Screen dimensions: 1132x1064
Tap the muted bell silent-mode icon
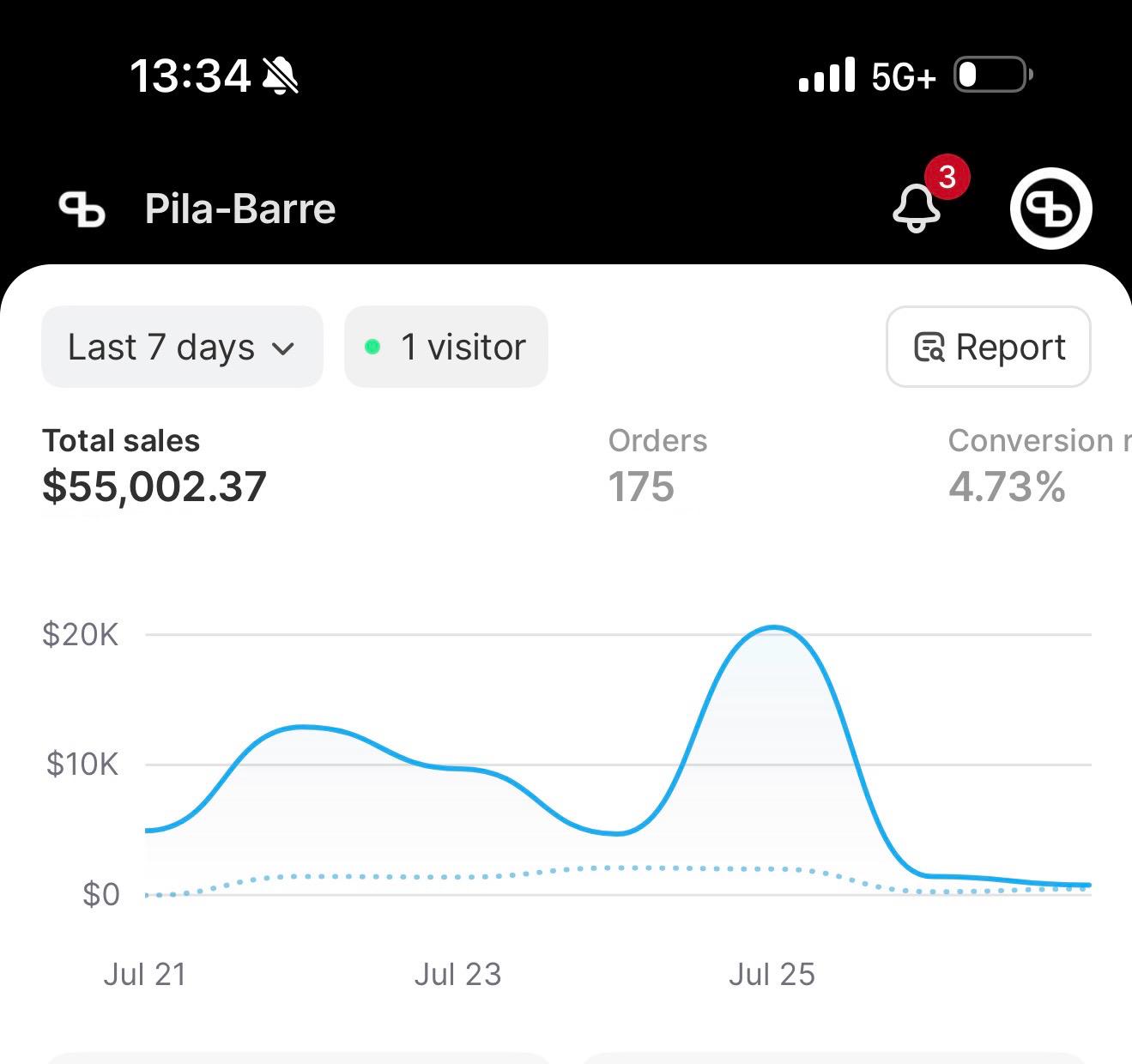click(x=281, y=76)
